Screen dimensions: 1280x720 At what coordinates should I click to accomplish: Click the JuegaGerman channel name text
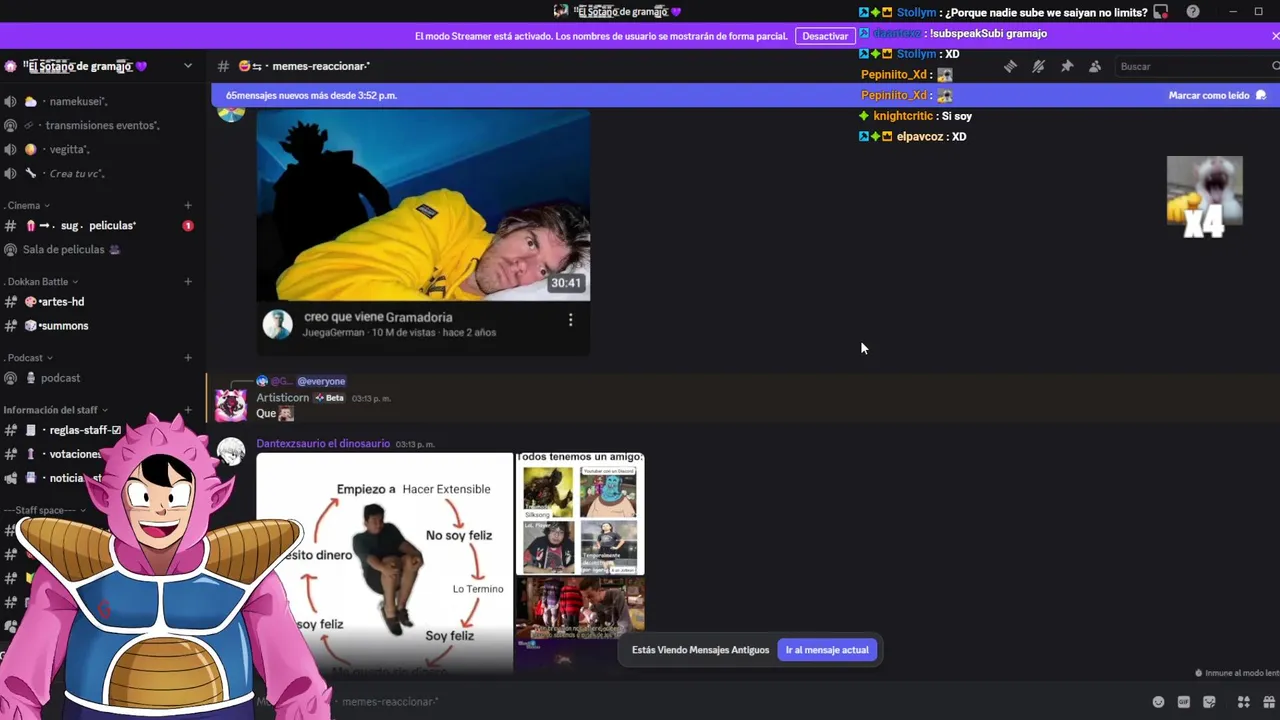333,332
